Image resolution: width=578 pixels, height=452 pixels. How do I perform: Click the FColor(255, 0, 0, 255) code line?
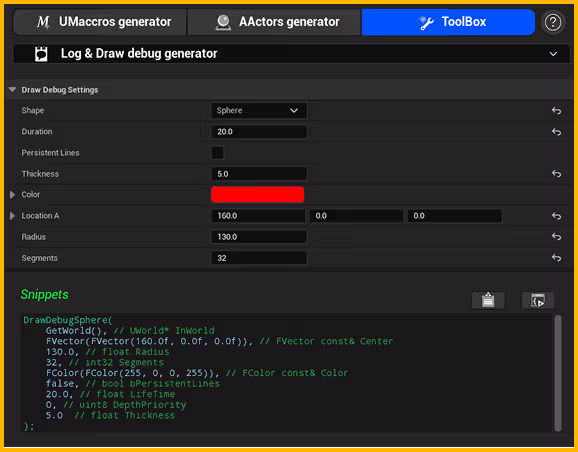click(x=197, y=373)
